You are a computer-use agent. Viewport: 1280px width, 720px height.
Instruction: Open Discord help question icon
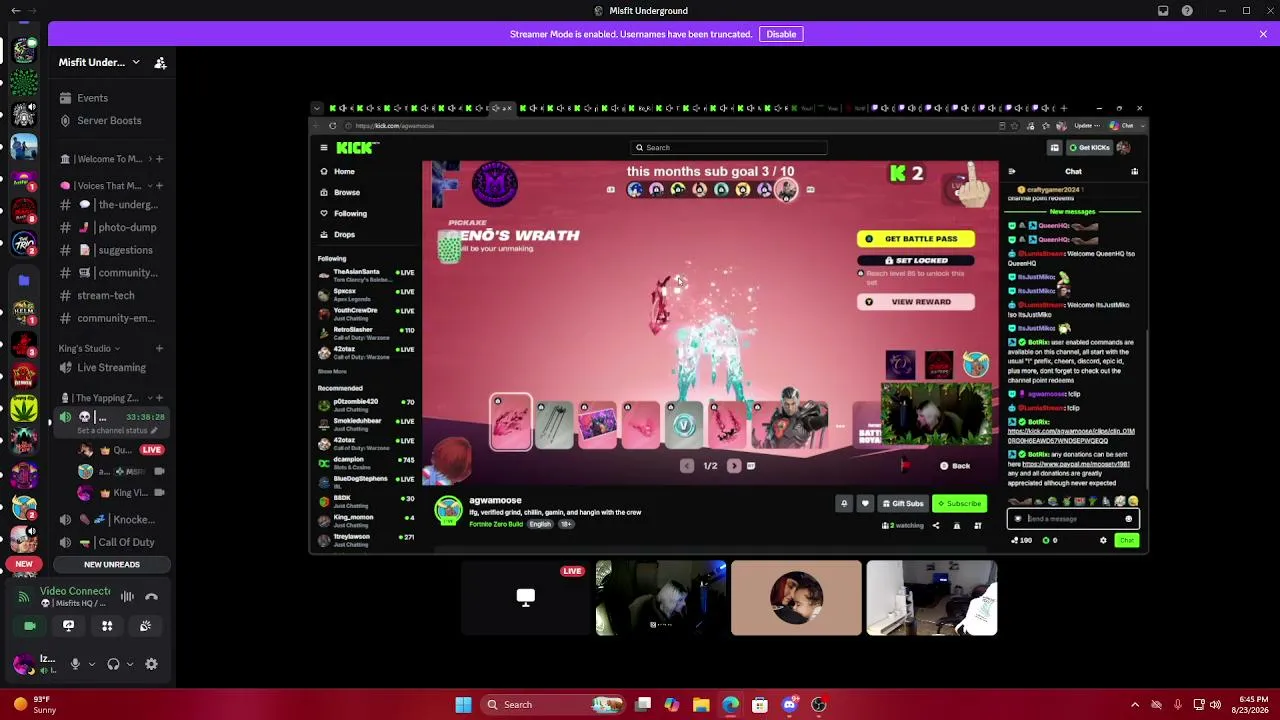(1187, 11)
